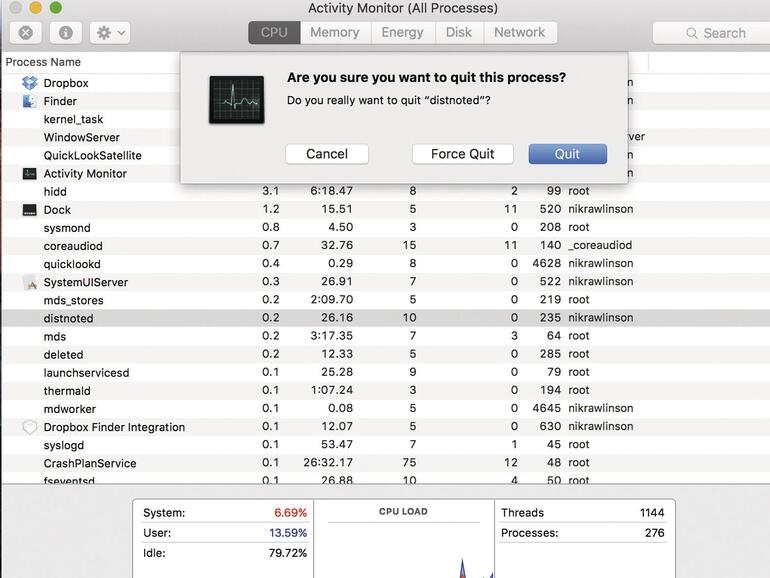This screenshot has height=578, width=770.
Task: Switch to the Memory tab
Action: tap(335, 32)
